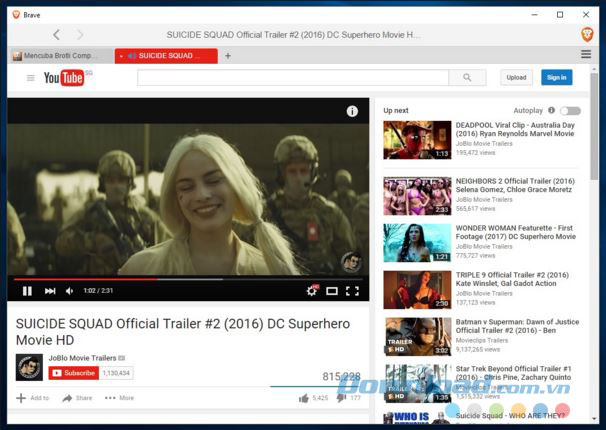
Task: Mute the video volume
Action: pos(70,291)
